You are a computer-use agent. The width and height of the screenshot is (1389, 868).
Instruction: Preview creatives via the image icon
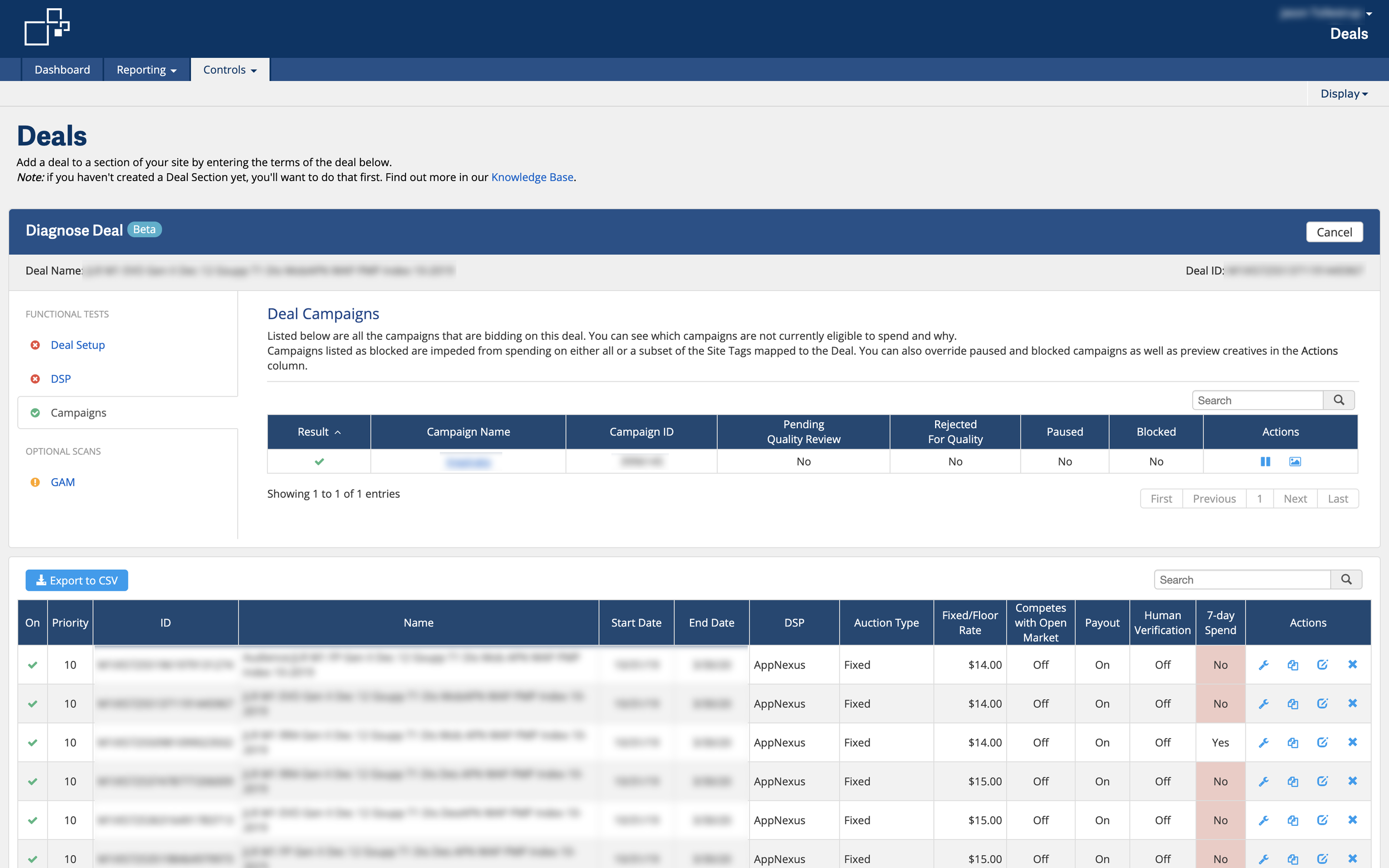click(1295, 461)
